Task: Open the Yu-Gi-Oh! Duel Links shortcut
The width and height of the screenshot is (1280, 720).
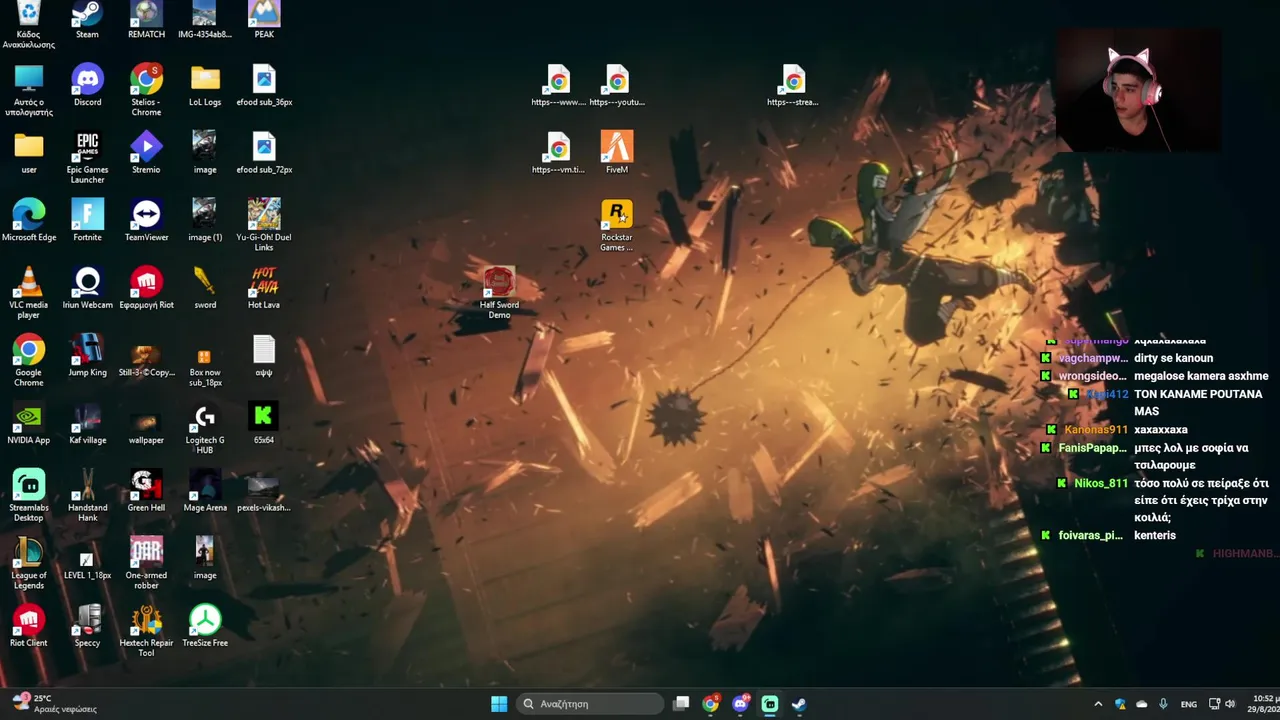Action: [264, 225]
